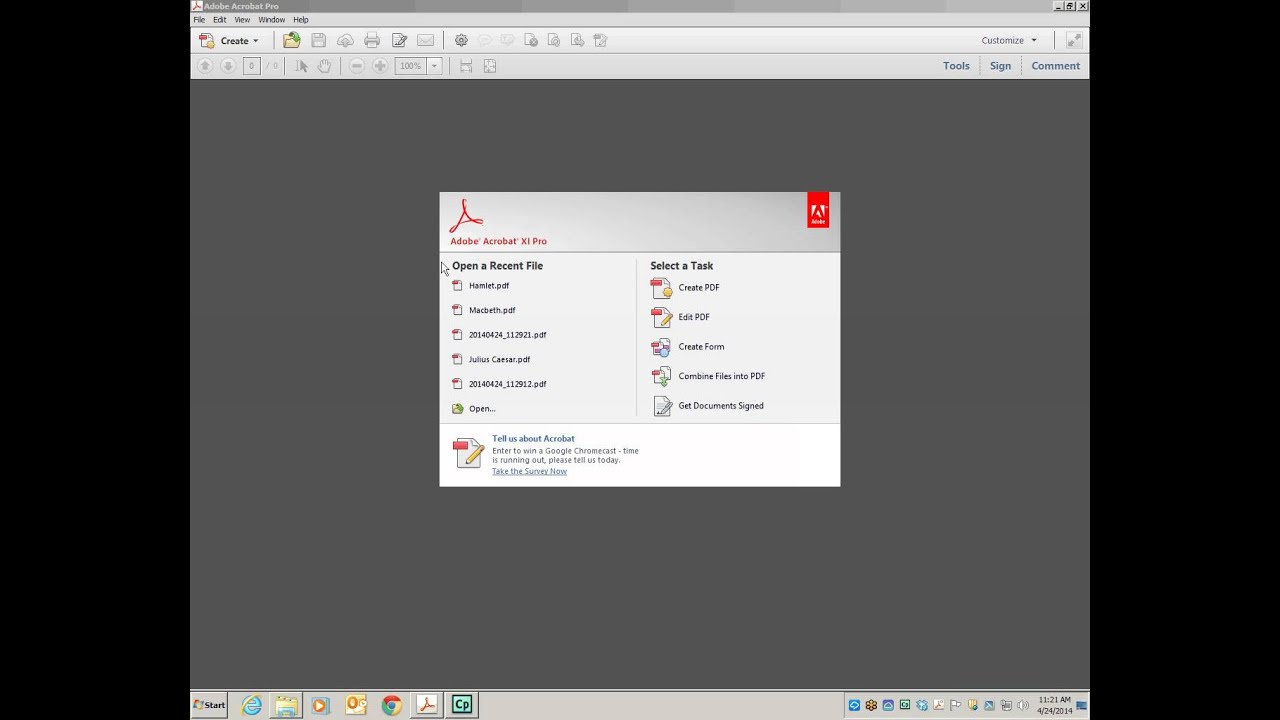Click the Edit text and images icon
Screen dimensions: 1280x720
(x=399, y=40)
